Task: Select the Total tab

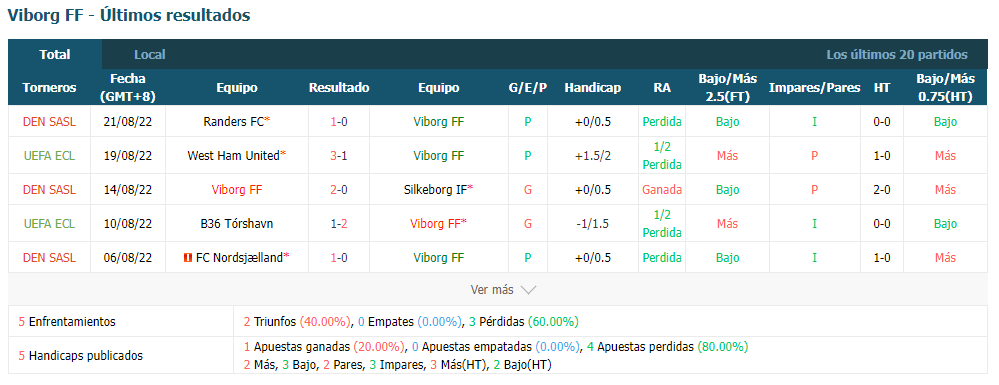Action: (x=55, y=55)
